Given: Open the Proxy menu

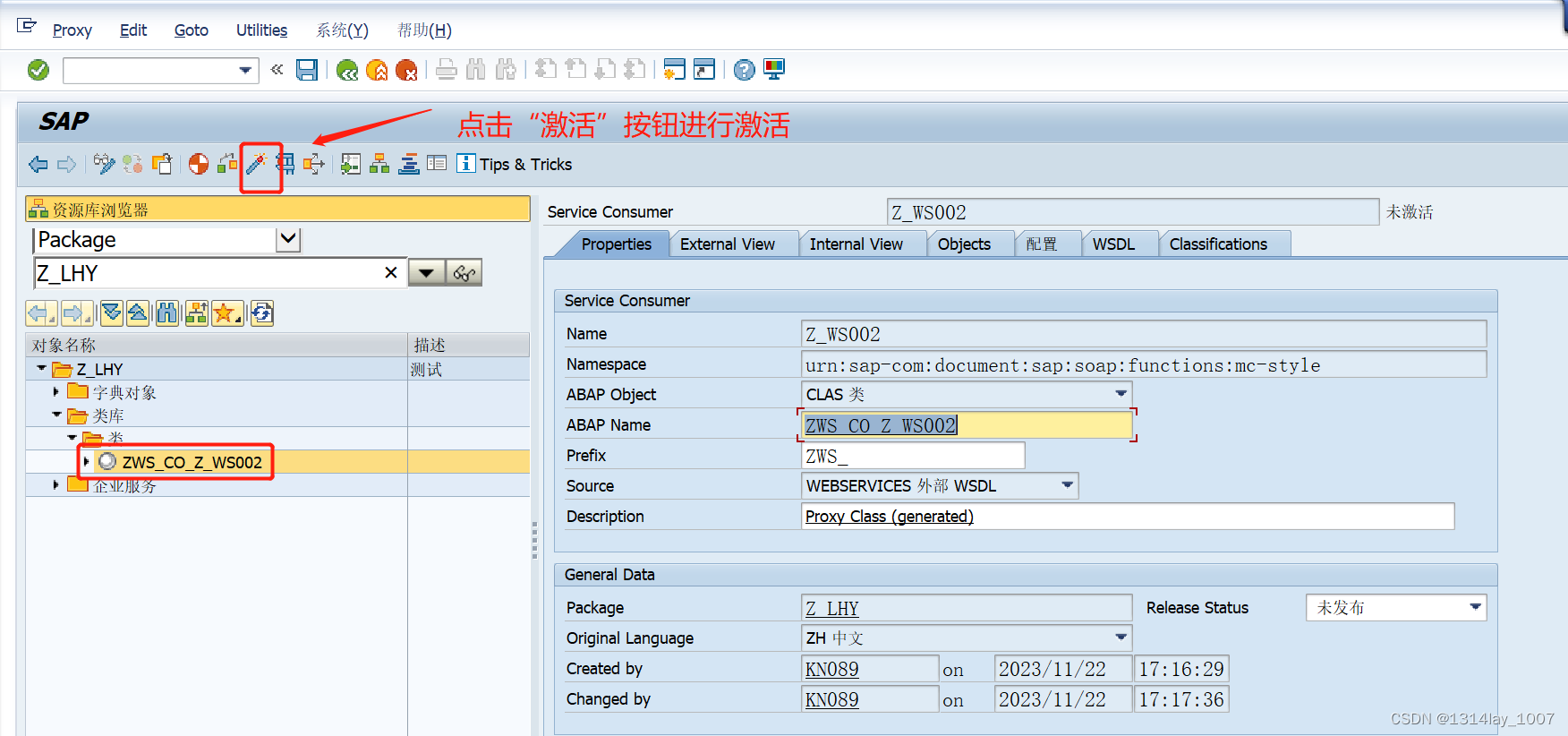Looking at the screenshot, I should coord(72,30).
